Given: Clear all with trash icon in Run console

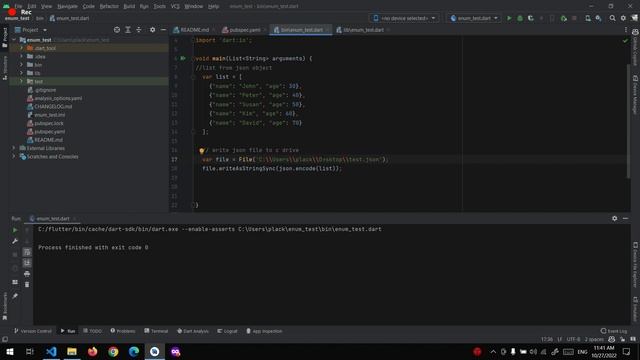Looking at the screenshot, I should click(27, 284).
